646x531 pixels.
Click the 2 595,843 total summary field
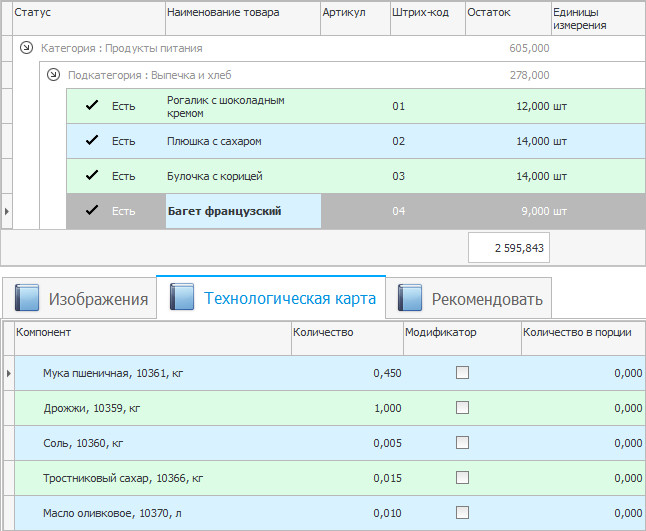[509, 248]
